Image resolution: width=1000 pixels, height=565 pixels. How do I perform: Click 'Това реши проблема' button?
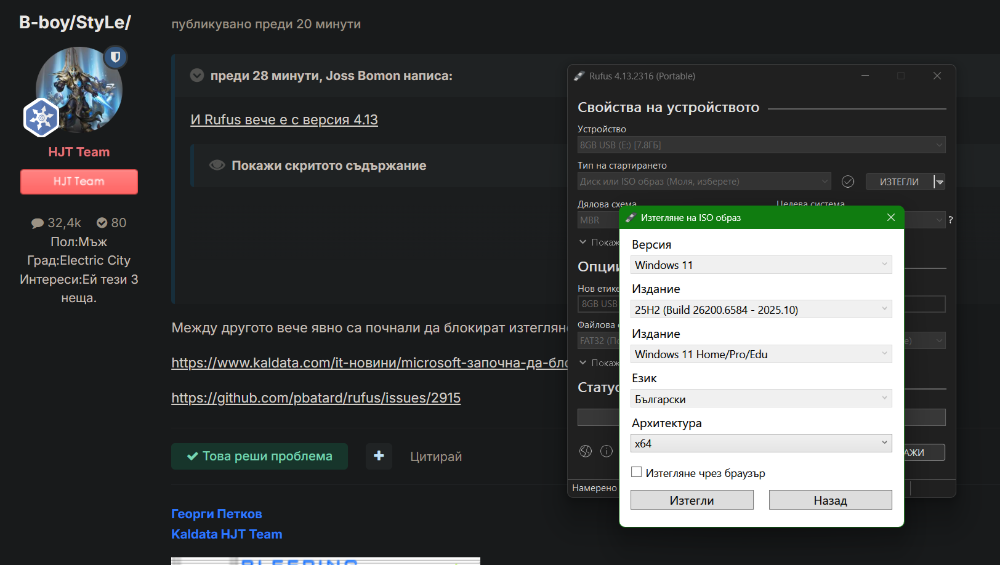click(260, 456)
